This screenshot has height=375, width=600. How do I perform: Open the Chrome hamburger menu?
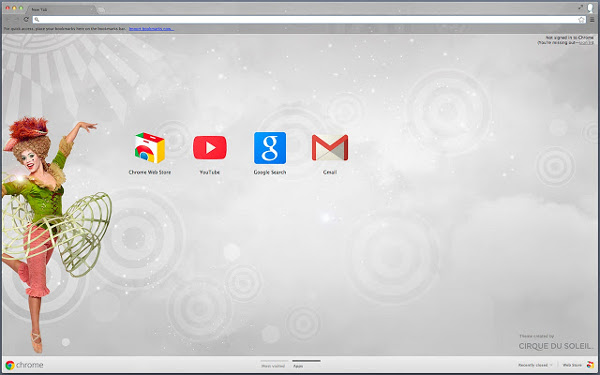pos(592,20)
